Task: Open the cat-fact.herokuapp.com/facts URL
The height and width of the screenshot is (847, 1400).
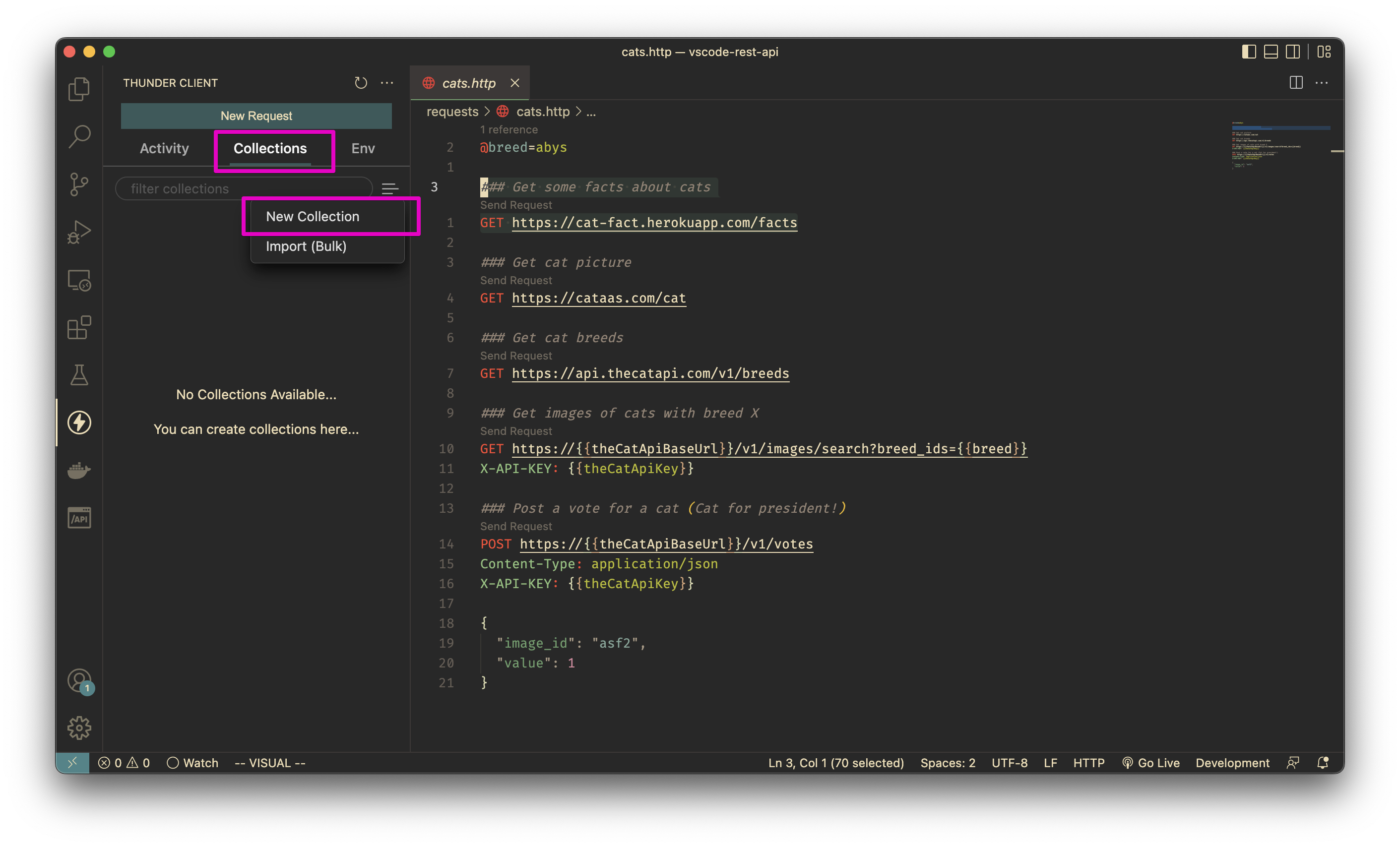Action: point(654,223)
